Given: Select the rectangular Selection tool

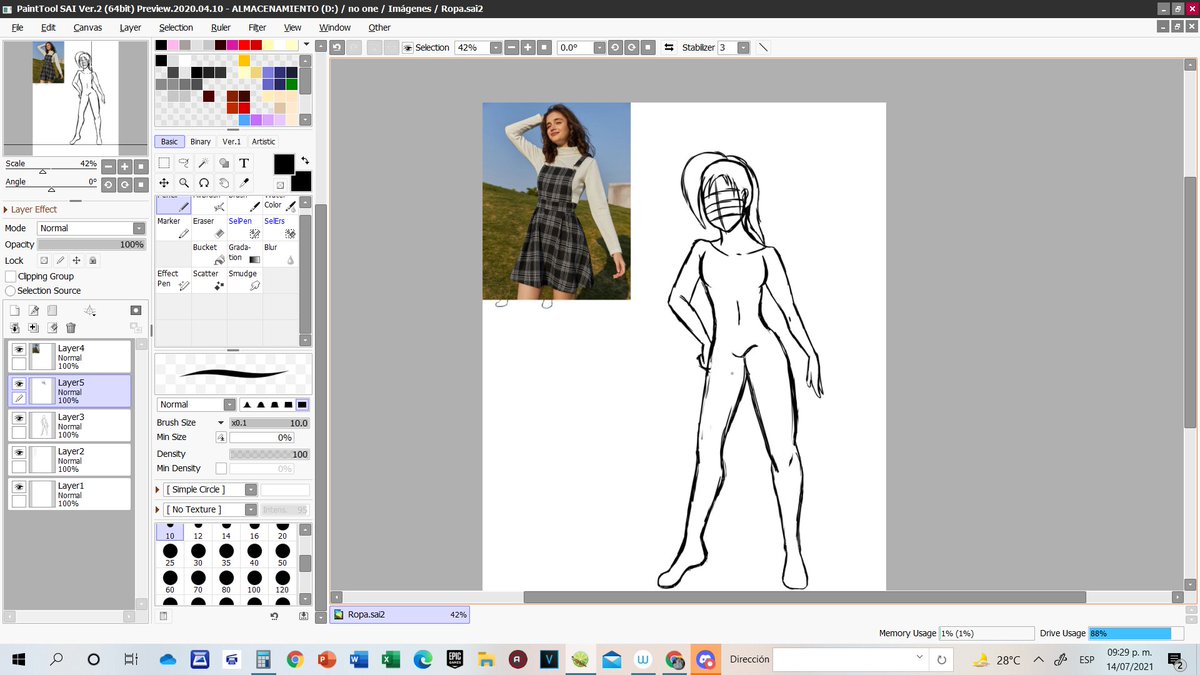Looking at the screenshot, I should (x=165, y=163).
